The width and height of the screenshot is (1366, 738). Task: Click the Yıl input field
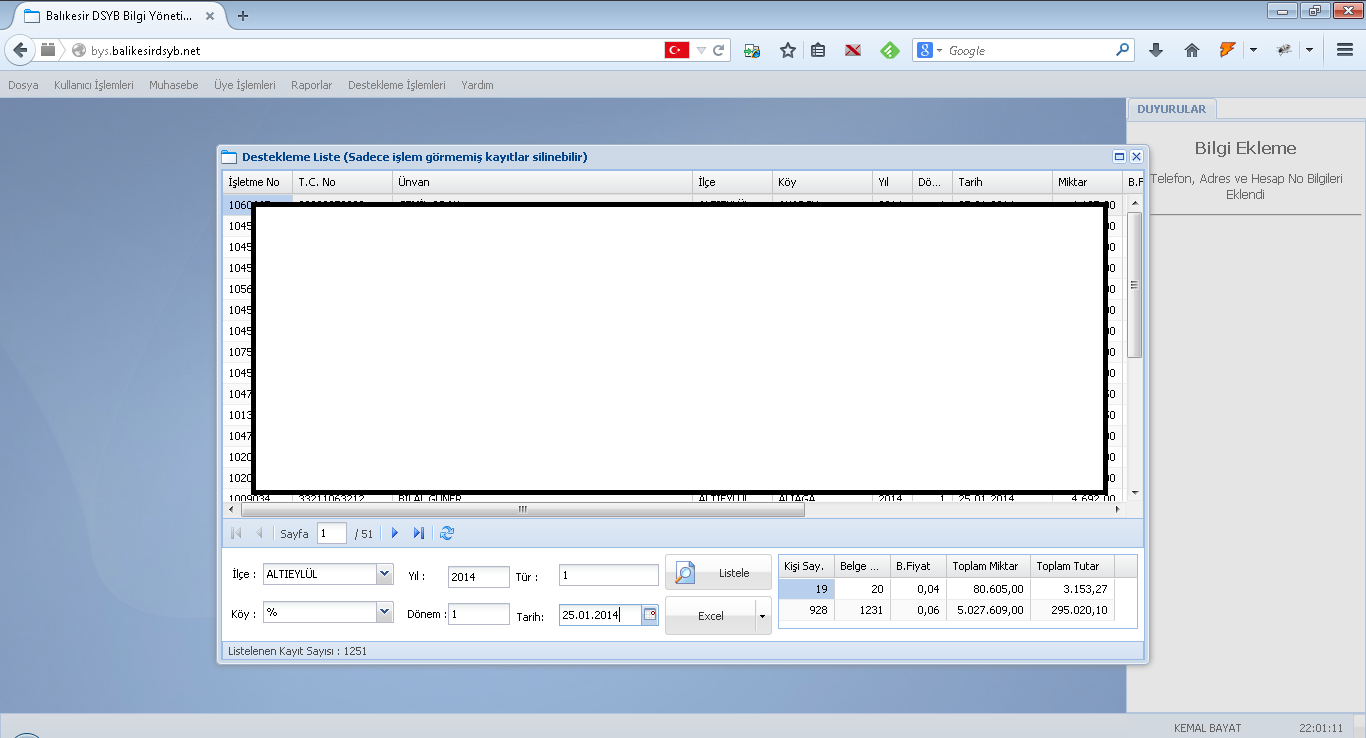coord(478,577)
